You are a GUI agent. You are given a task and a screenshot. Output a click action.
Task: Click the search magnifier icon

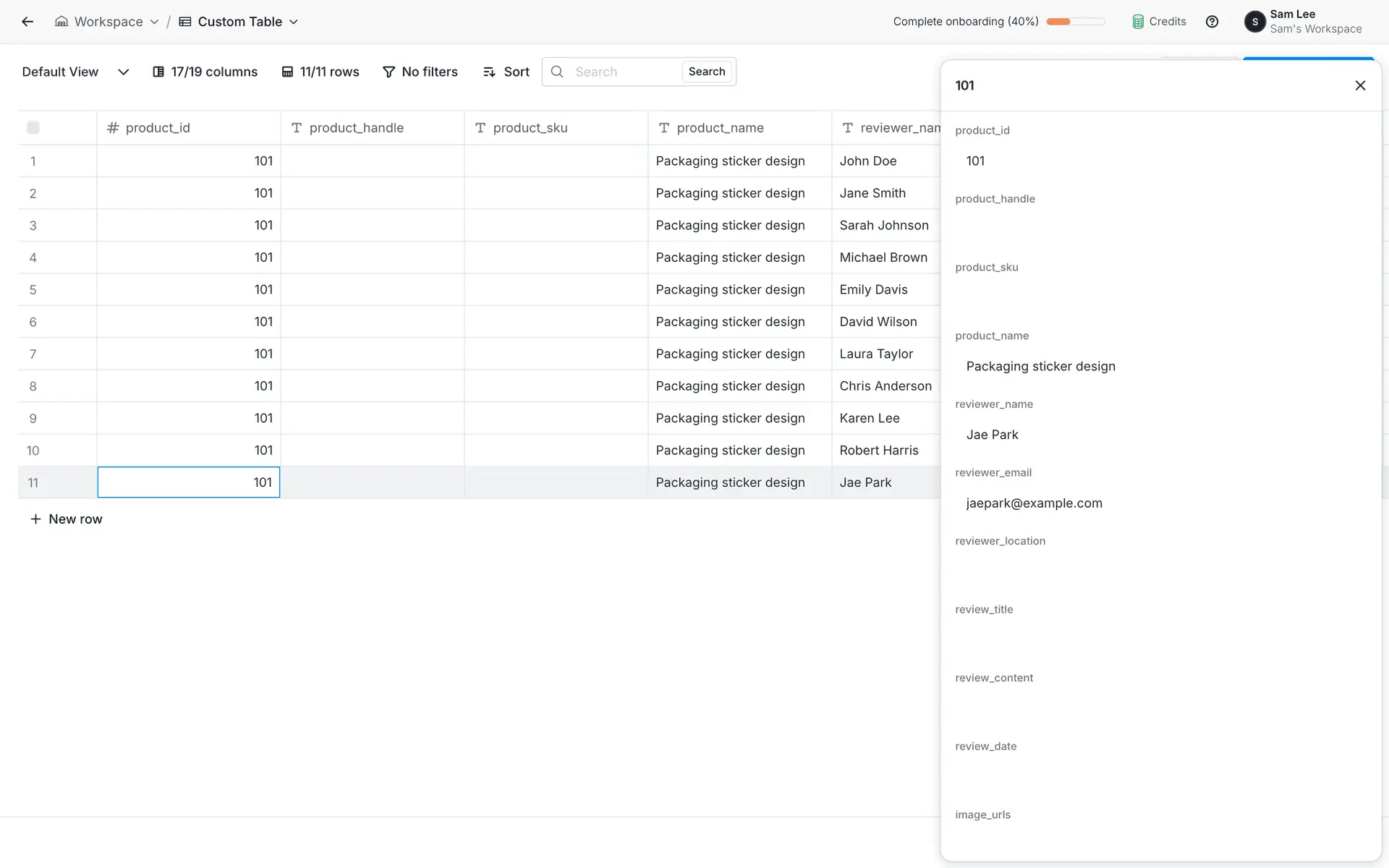[x=557, y=72]
